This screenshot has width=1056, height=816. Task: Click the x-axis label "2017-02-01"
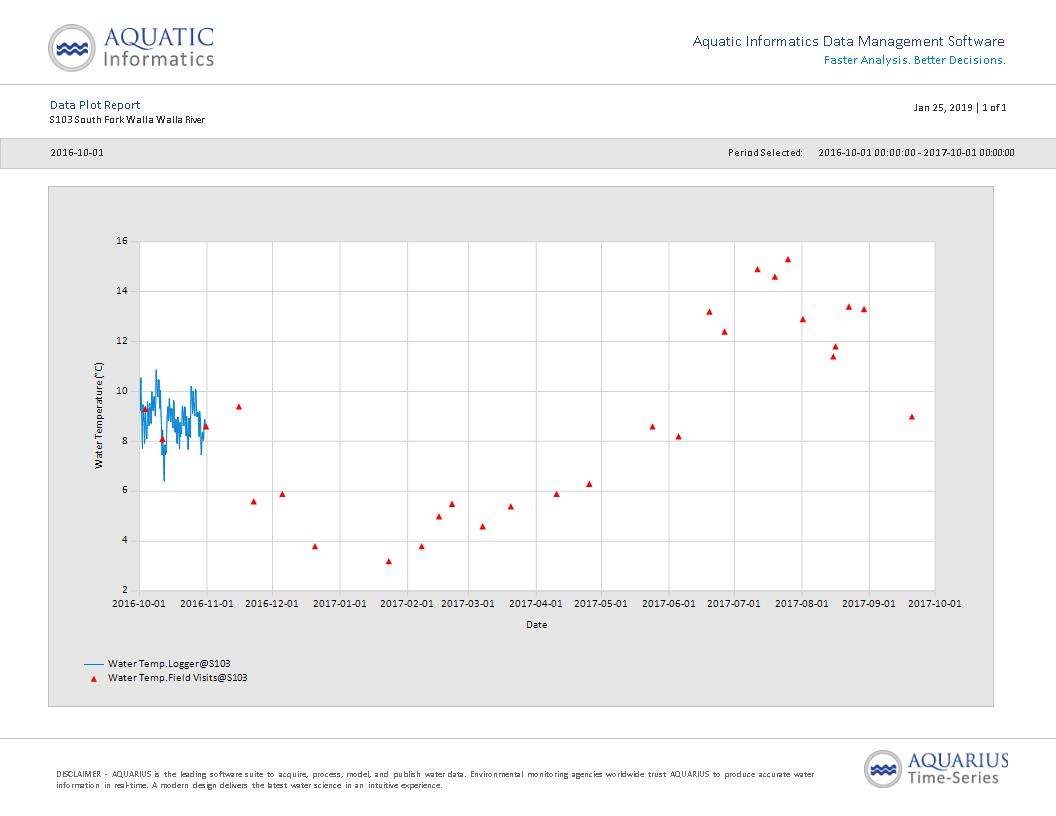pyautogui.click(x=407, y=604)
